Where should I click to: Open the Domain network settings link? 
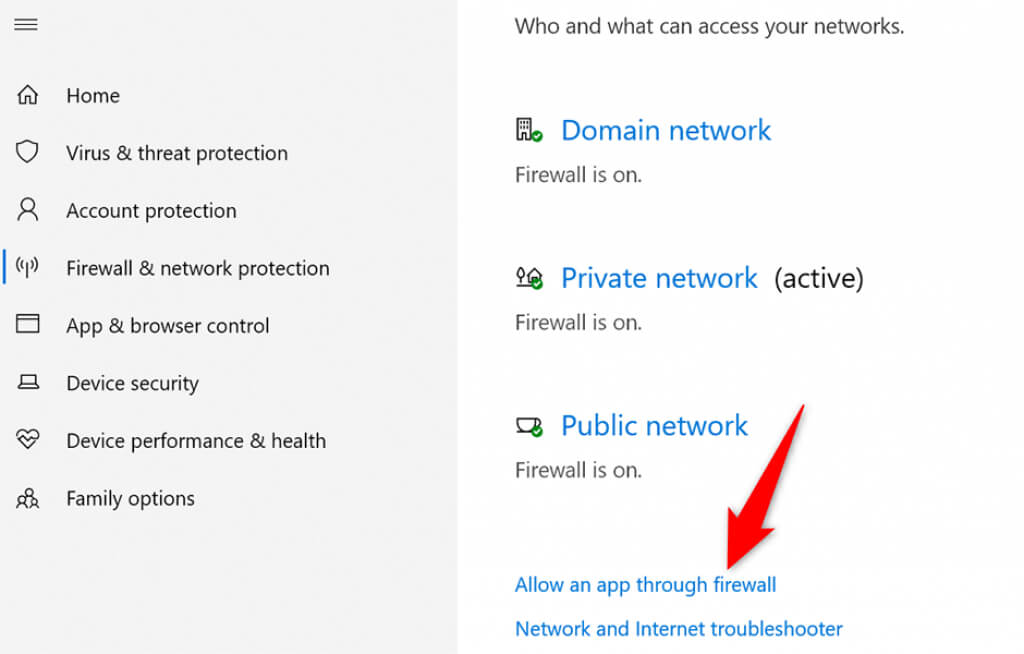pyautogui.click(x=666, y=130)
